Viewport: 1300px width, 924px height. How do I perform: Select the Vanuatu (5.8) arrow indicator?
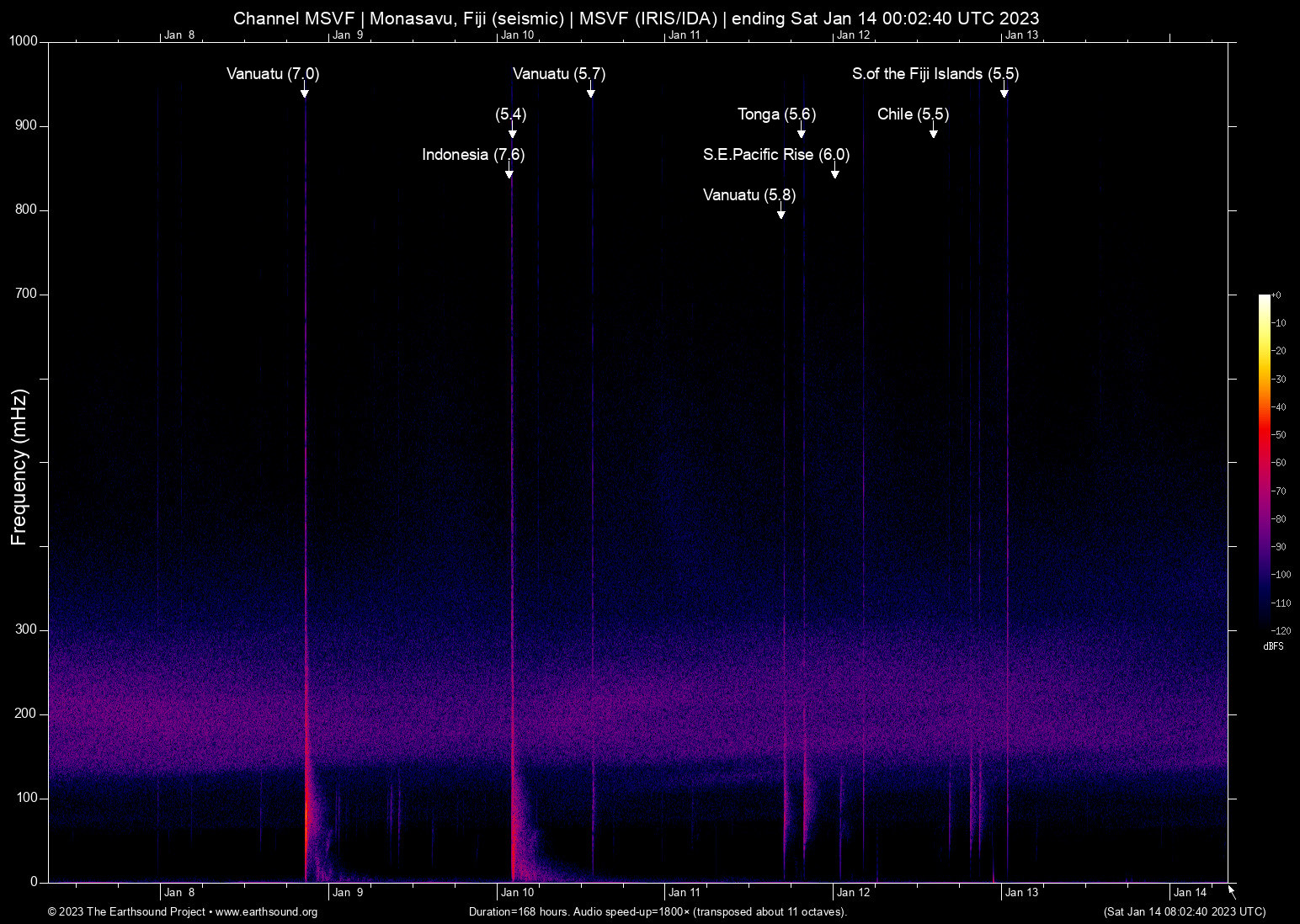coord(780,213)
